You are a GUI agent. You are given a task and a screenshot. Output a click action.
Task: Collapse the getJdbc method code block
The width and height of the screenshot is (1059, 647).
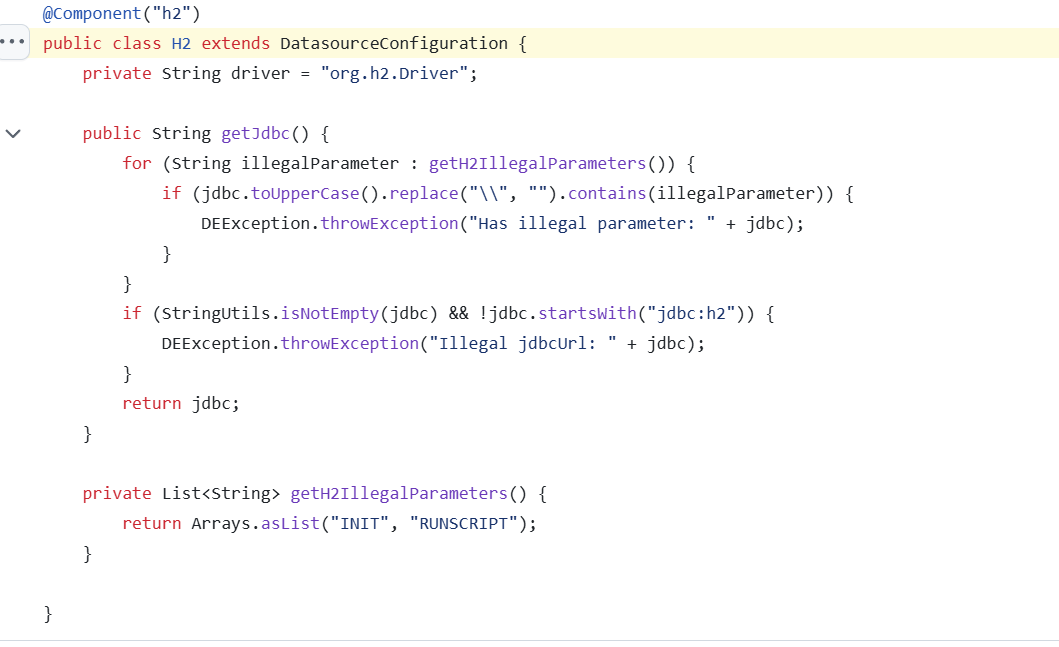click(x=13, y=133)
